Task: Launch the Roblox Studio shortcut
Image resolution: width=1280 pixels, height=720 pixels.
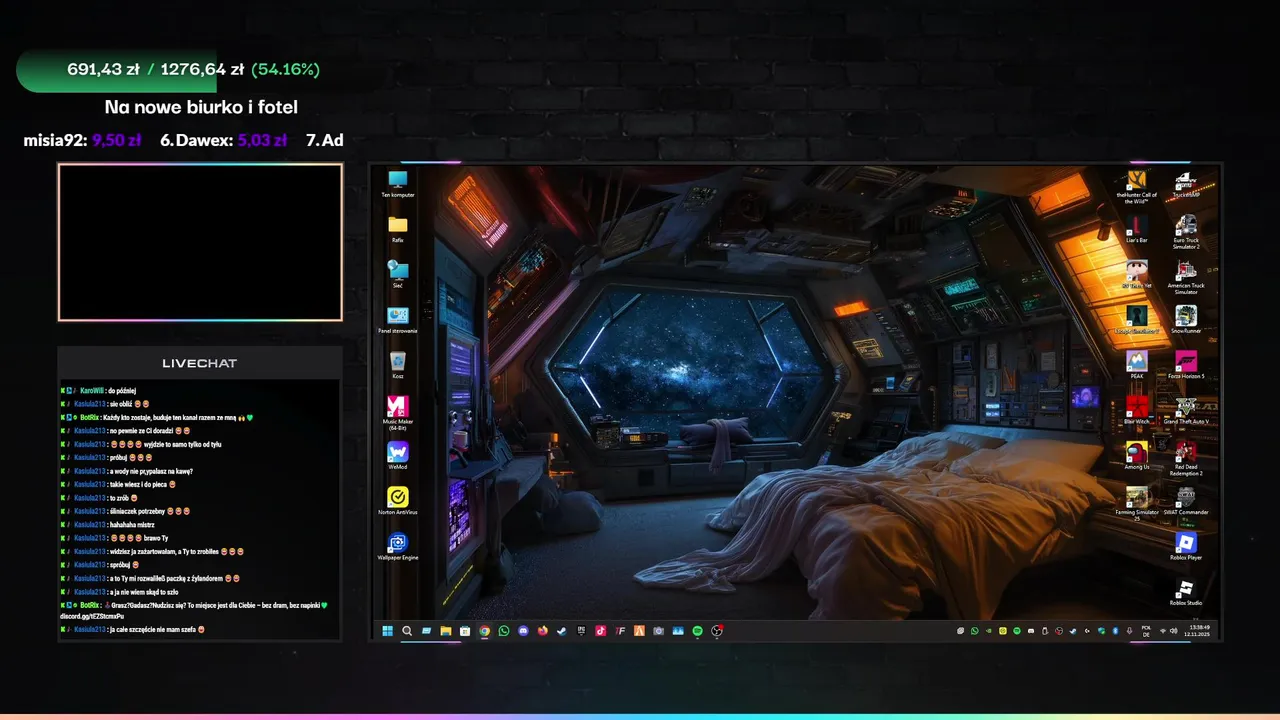Action: pos(1186,591)
